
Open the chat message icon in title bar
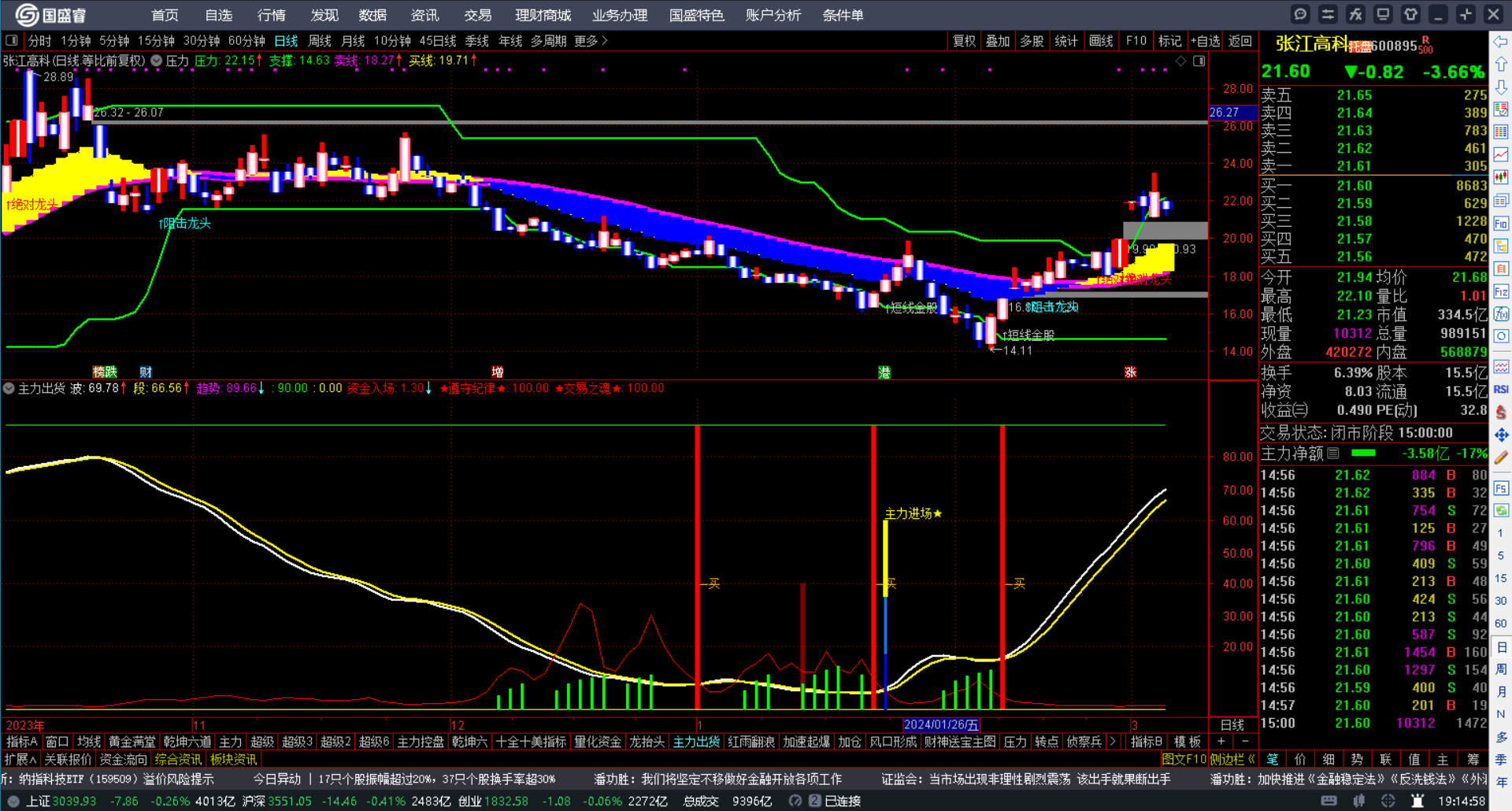point(1300,14)
